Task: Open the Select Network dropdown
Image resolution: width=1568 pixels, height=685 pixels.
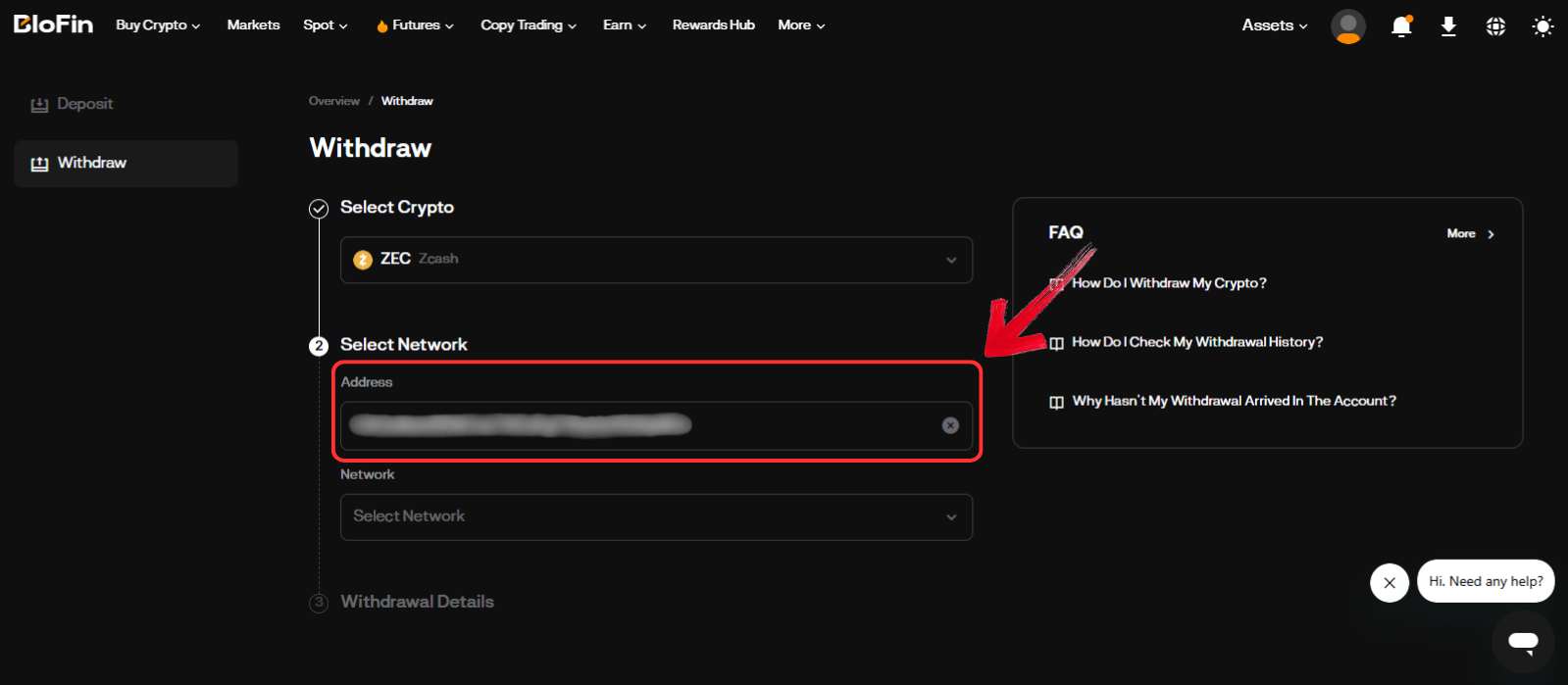Action: tap(656, 516)
